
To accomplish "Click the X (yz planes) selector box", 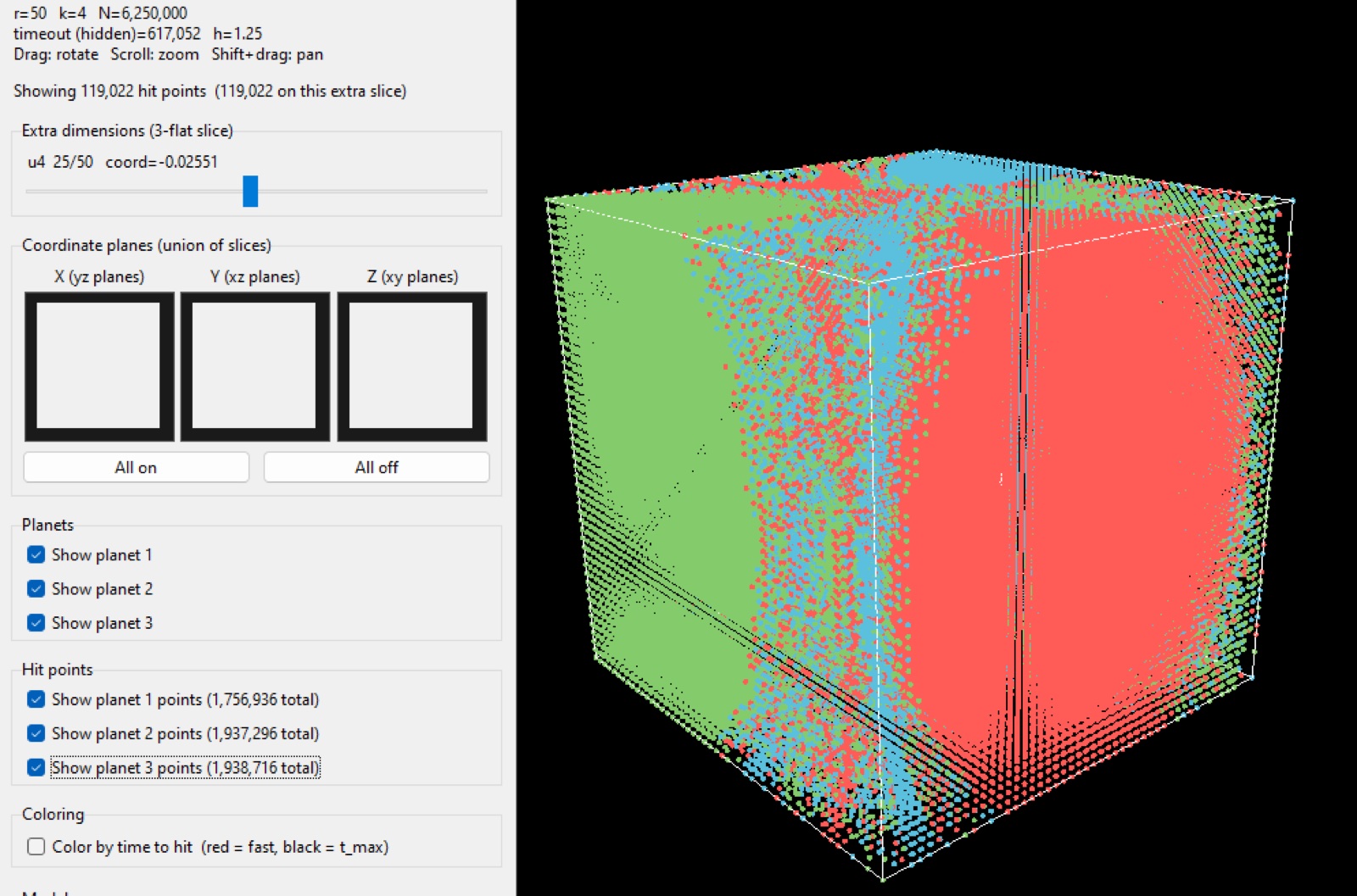I will (99, 366).
